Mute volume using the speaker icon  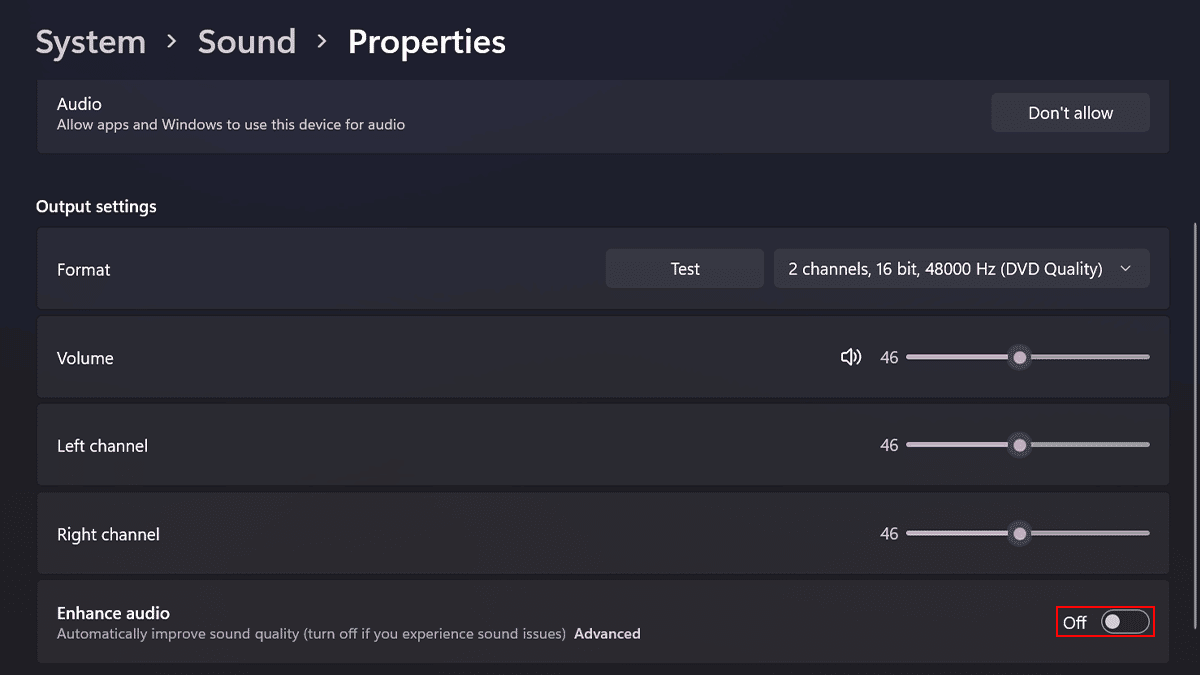tap(851, 357)
